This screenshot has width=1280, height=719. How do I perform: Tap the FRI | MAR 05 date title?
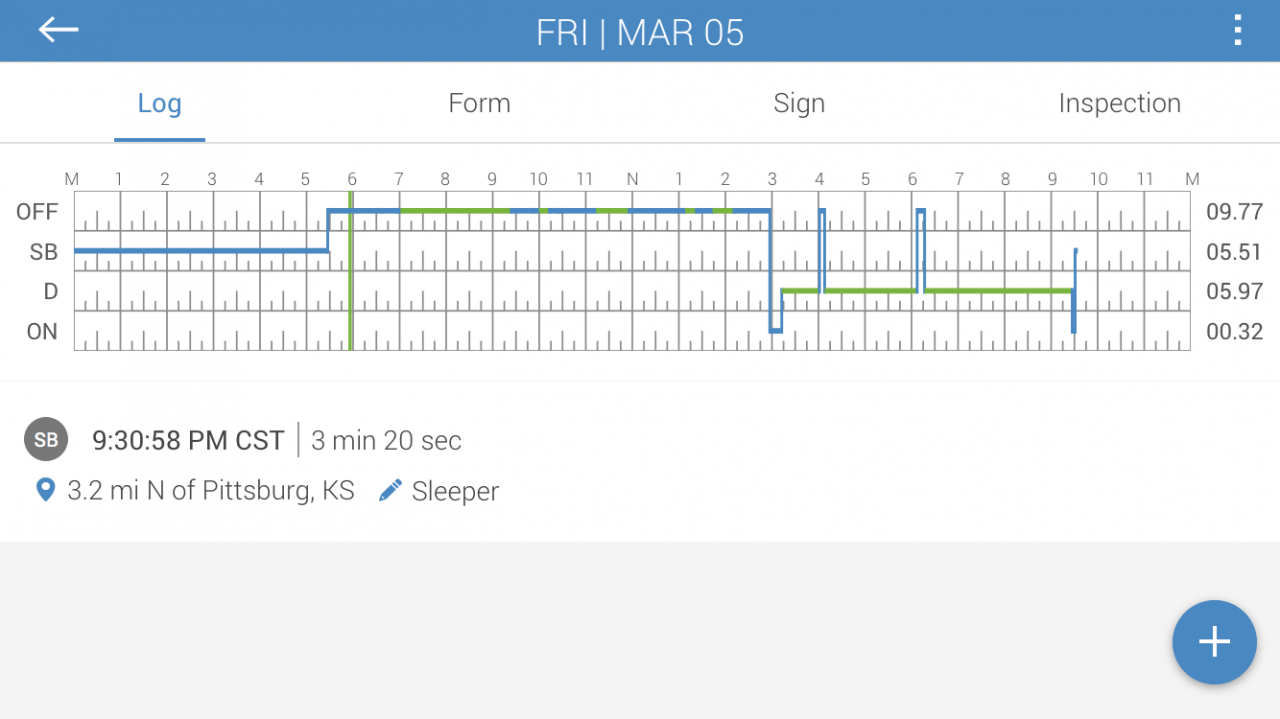(640, 32)
